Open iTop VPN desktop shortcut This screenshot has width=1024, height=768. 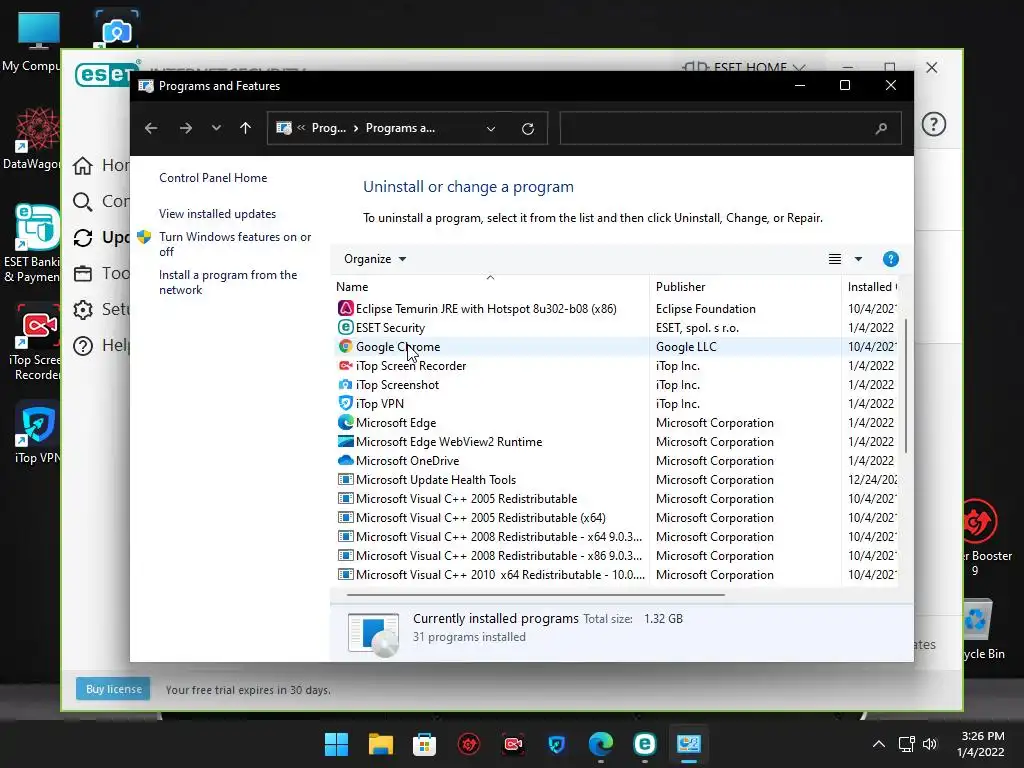[x=37, y=434]
